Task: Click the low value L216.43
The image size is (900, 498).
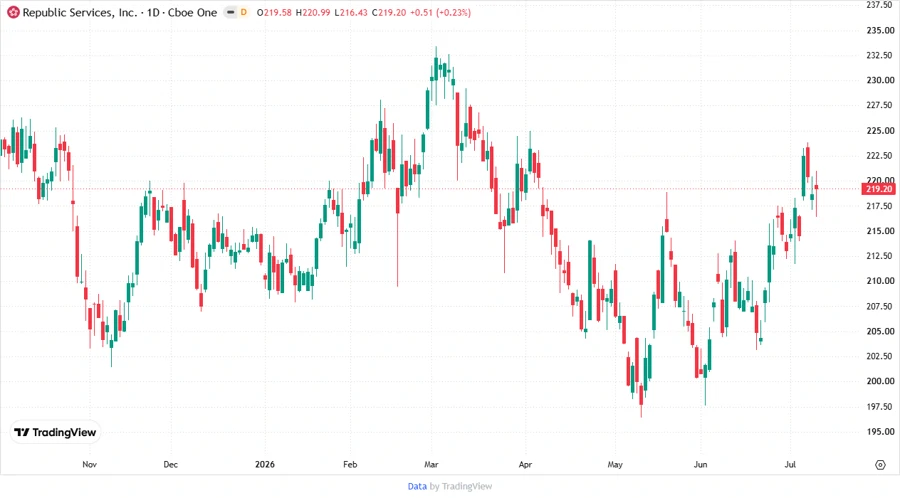Action: [x=351, y=12]
